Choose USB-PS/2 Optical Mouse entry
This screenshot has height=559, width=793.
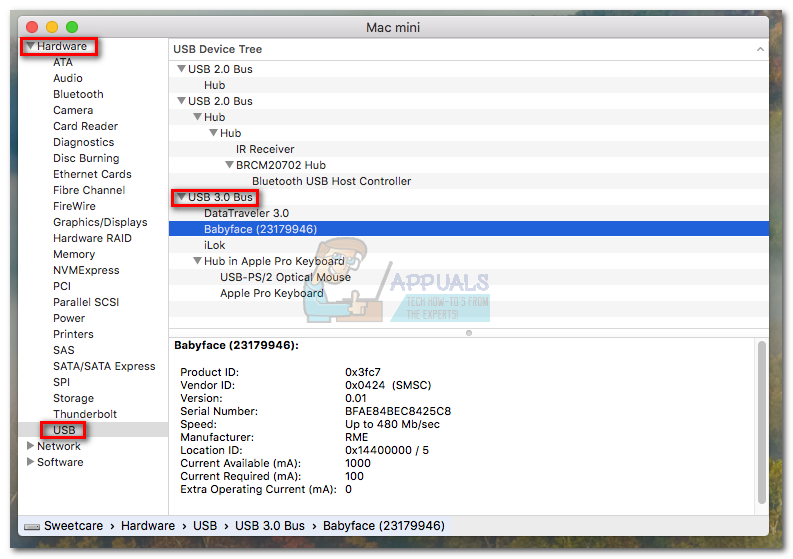(285, 277)
